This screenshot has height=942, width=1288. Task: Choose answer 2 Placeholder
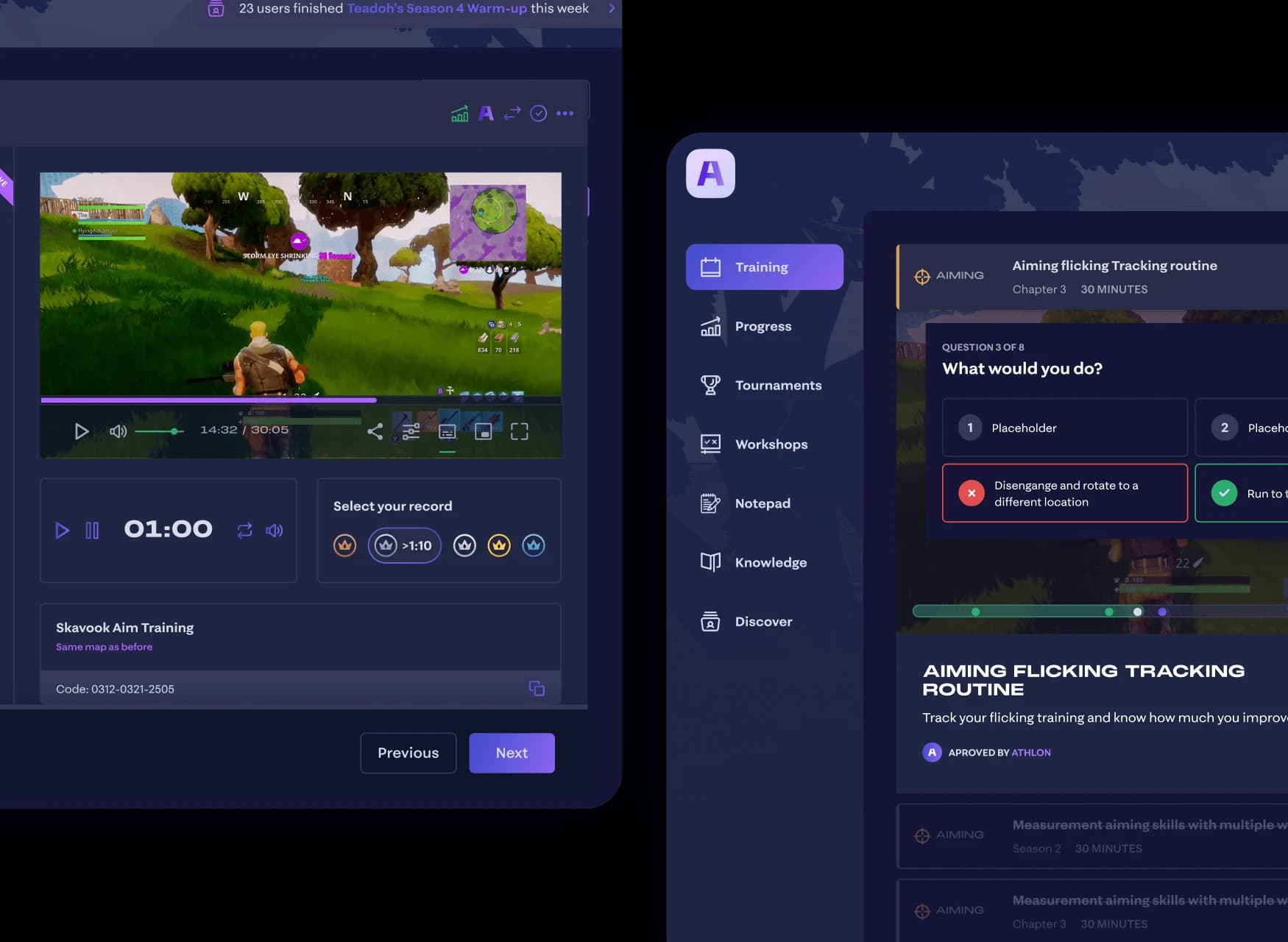click(x=1242, y=428)
